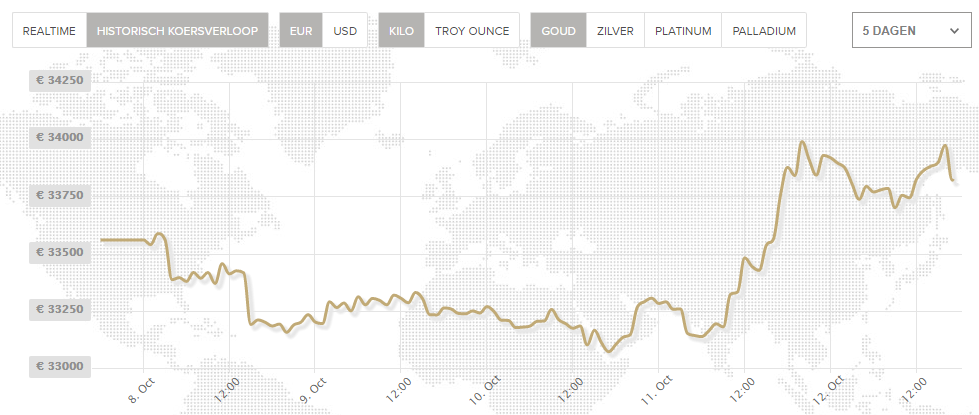The height and width of the screenshot is (415, 979).
Task: Click the 11. Oct date marker
Action: (659, 390)
